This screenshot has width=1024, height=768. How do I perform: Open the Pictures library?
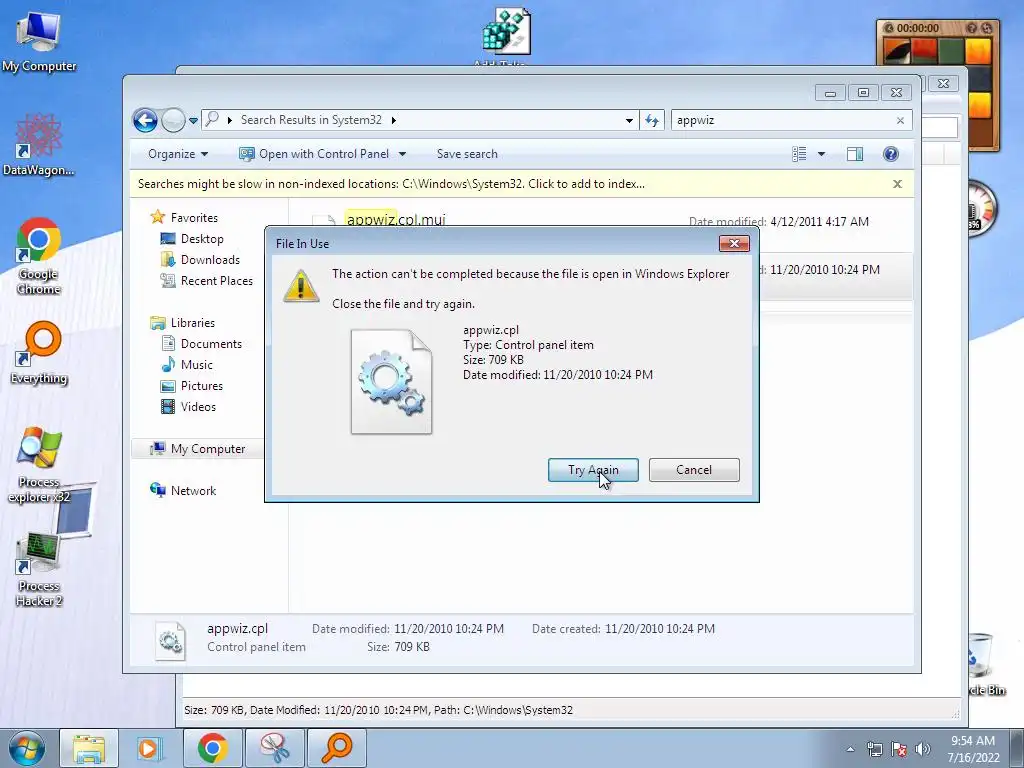(x=192, y=385)
